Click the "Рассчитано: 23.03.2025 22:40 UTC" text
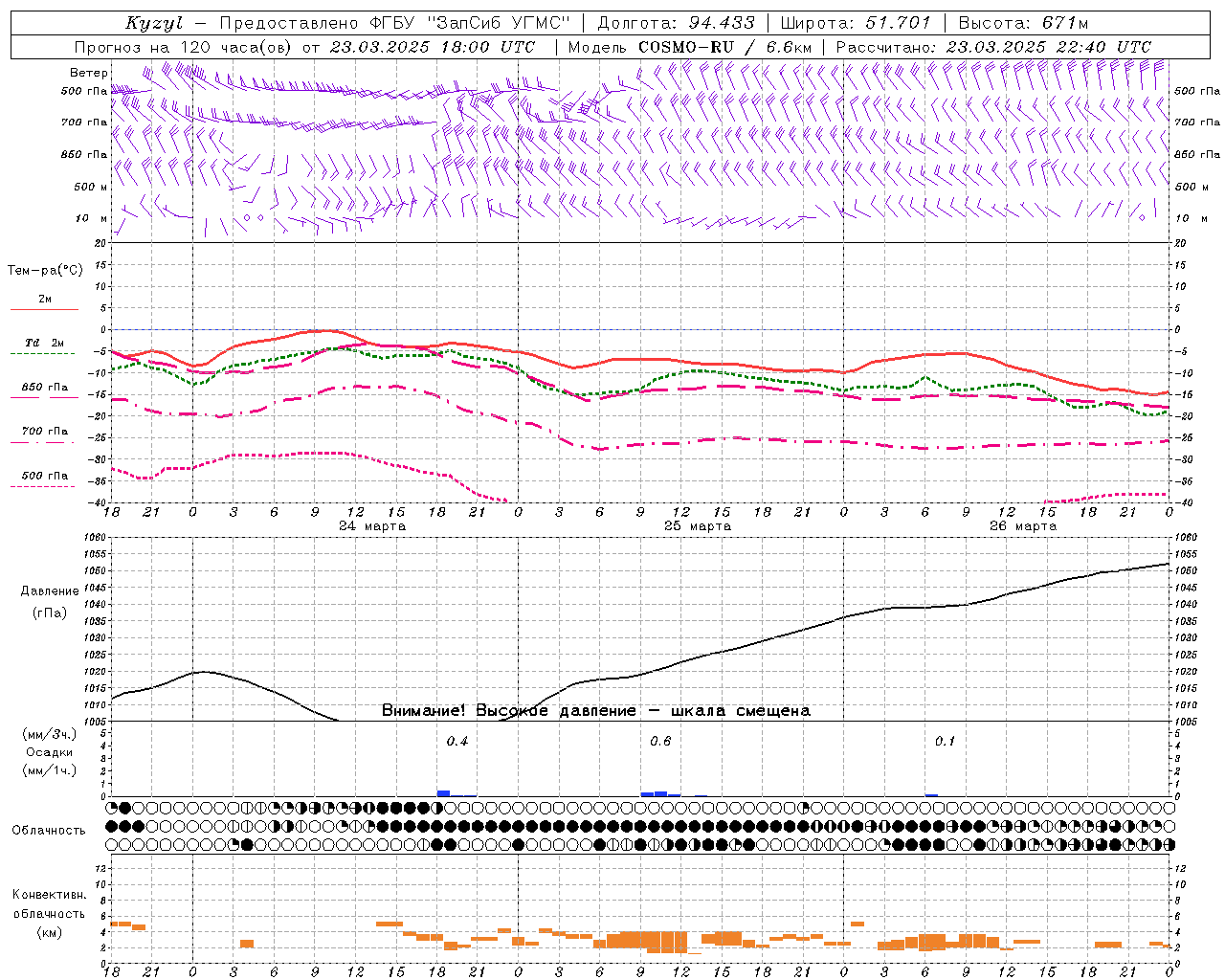The width and height of the screenshot is (1225, 980). coord(993,47)
